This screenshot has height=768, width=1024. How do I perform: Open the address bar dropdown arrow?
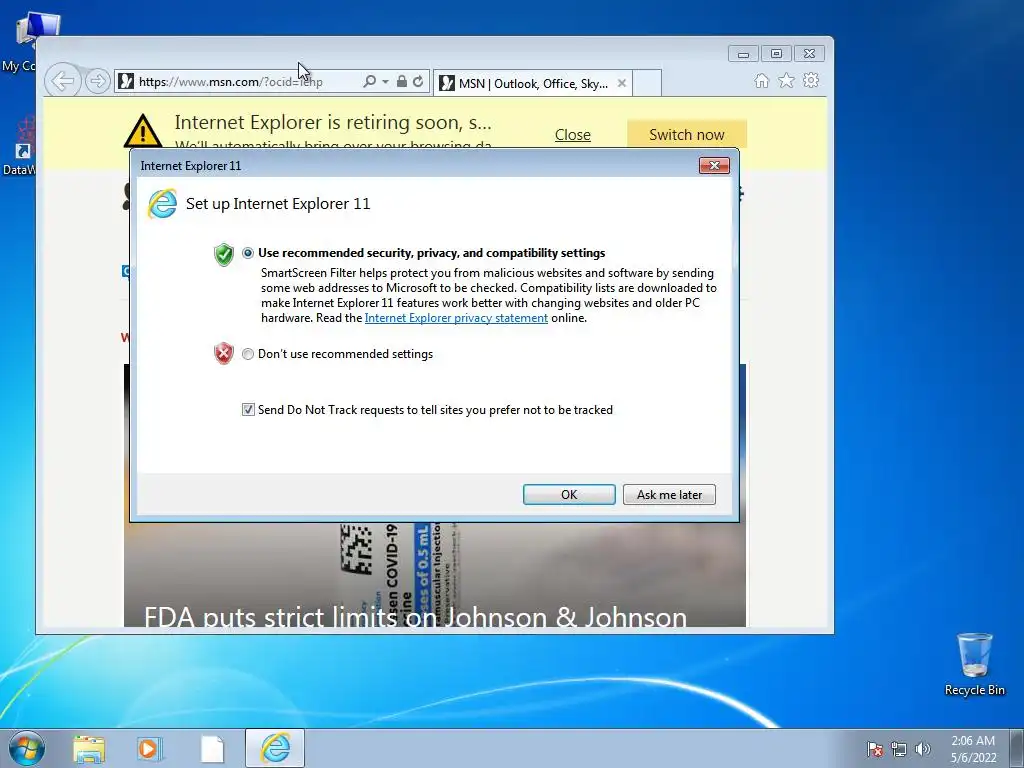point(385,82)
